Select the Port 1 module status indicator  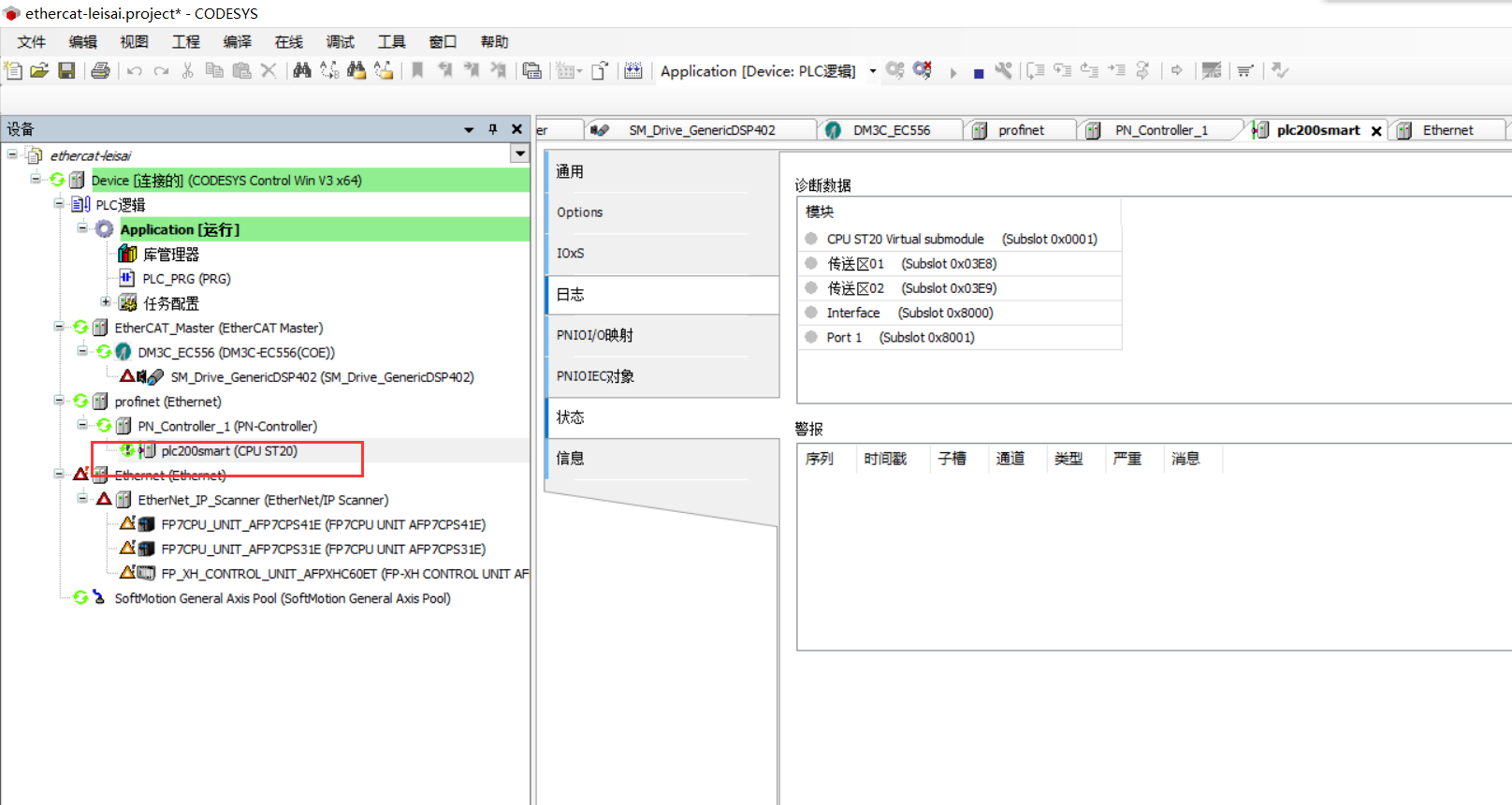811,337
